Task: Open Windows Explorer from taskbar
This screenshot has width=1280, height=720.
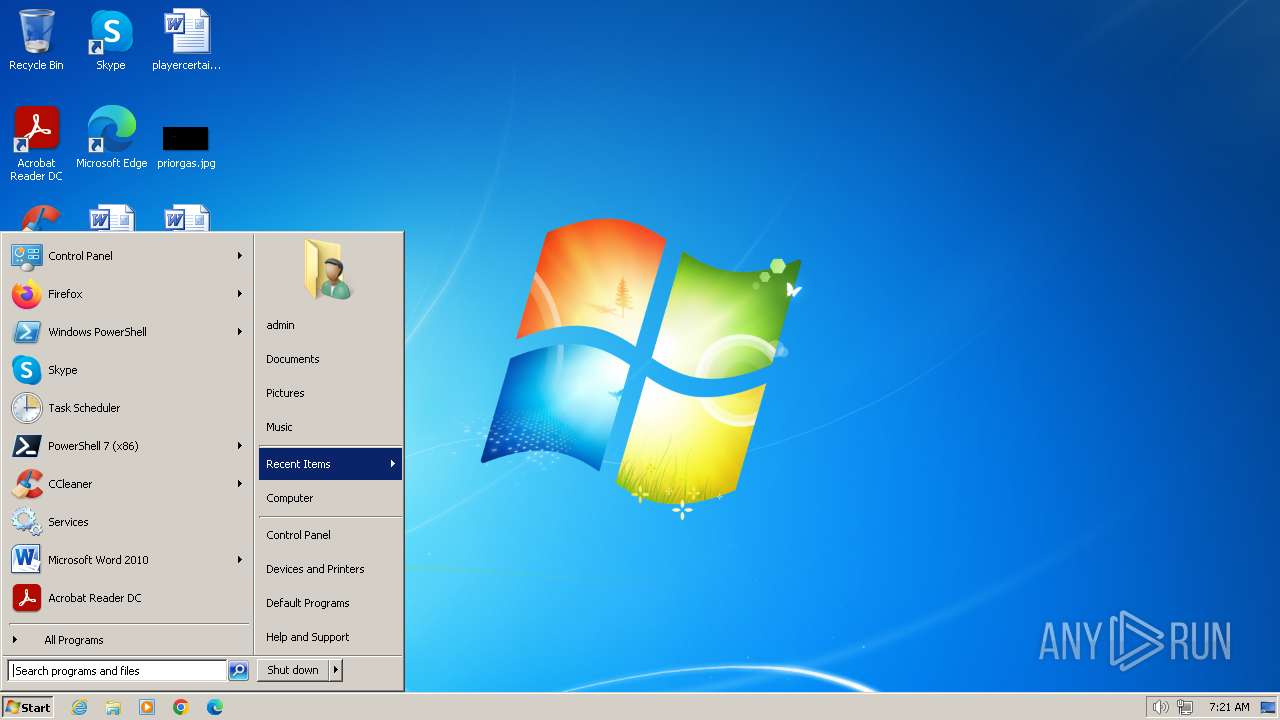Action: point(113,707)
